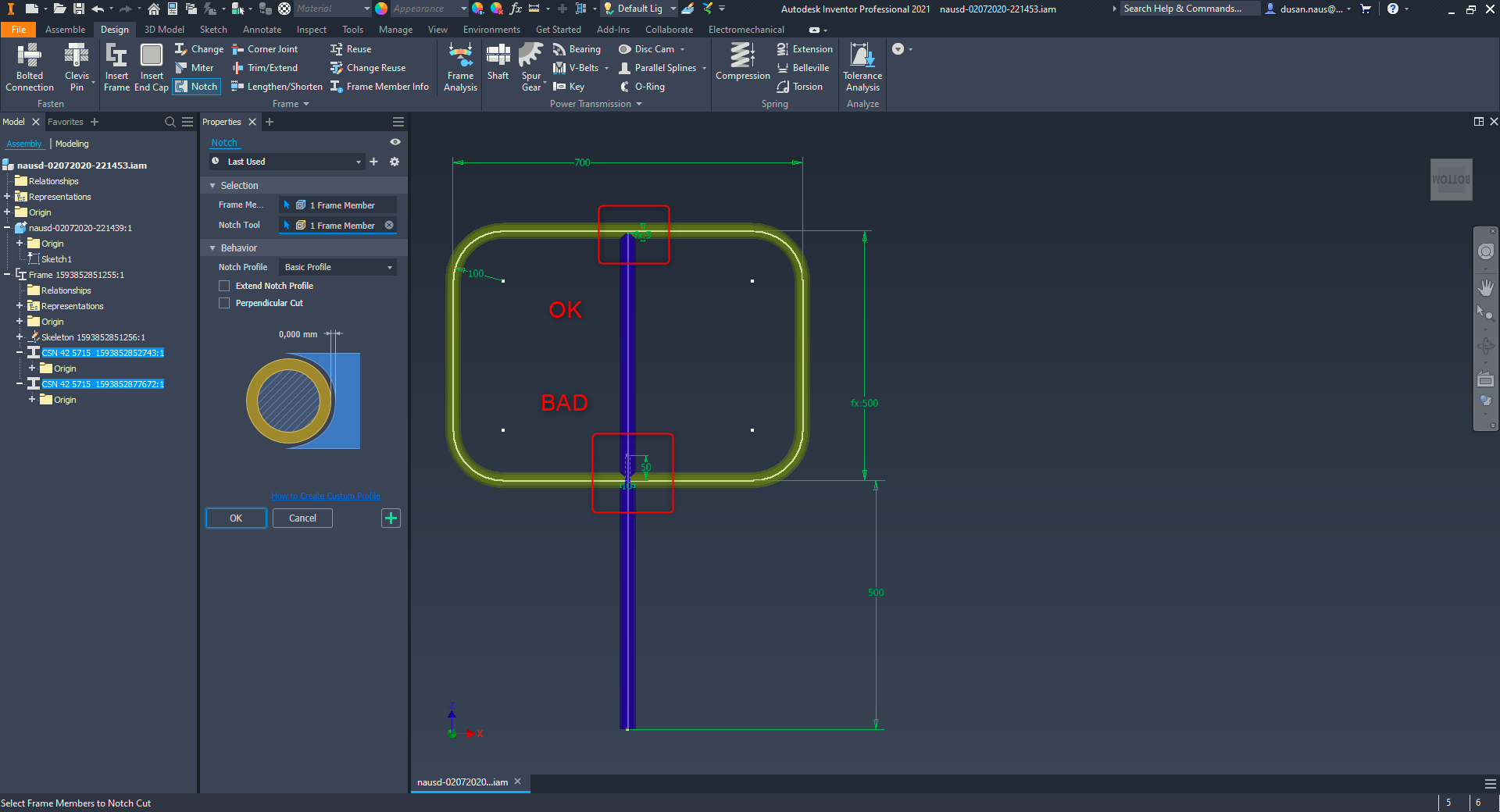Launch Frame Analysis
This screenshot has width=1500, height=812.
[460, 67]
